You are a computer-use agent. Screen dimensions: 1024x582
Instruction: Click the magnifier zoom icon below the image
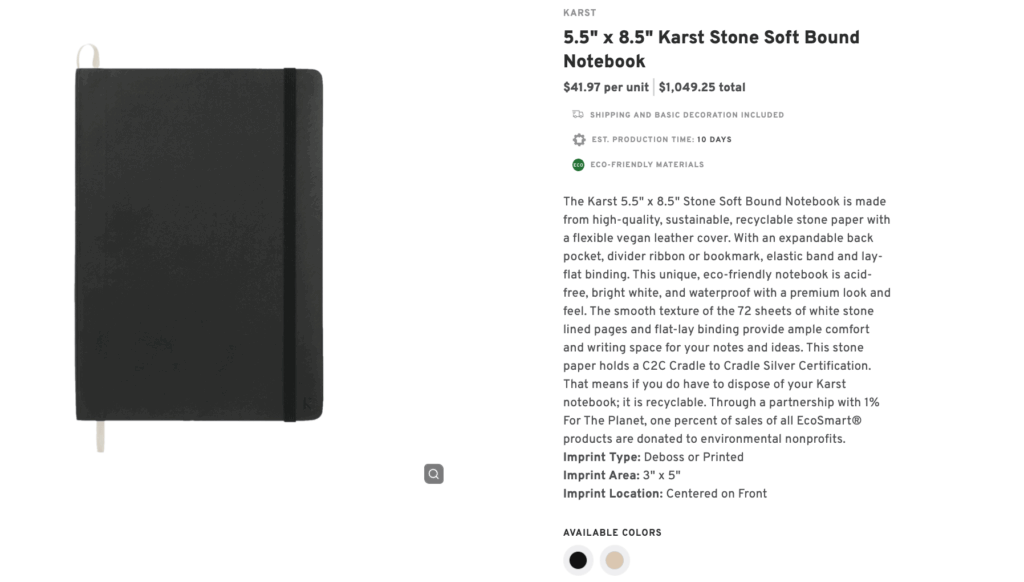[433, 473]
